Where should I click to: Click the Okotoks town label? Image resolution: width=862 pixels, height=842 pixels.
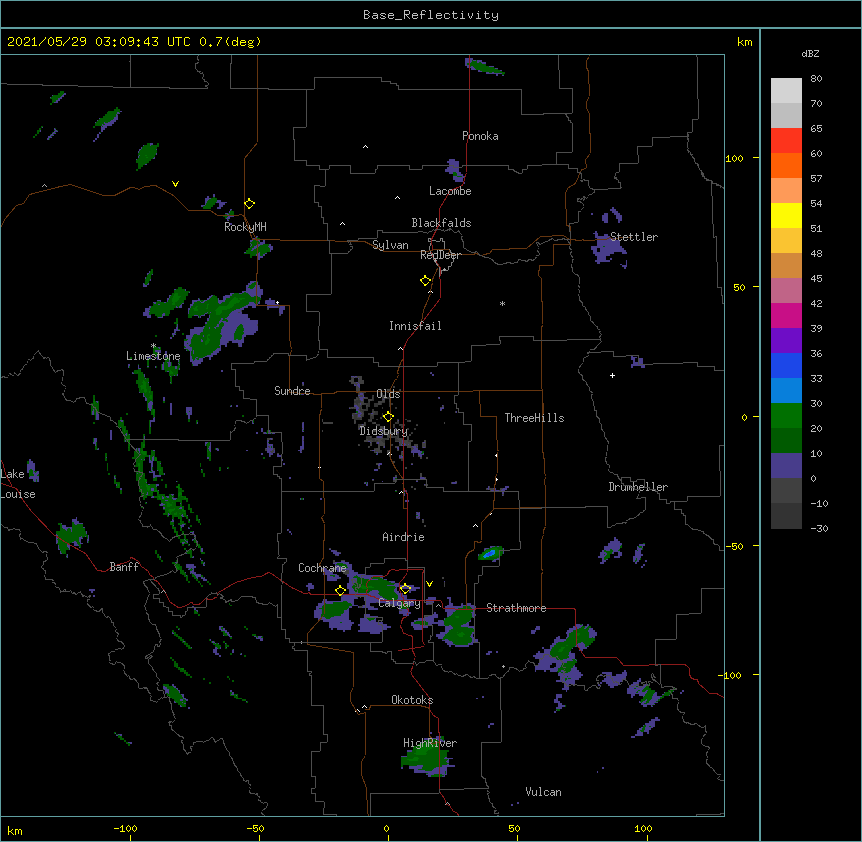click(x=412, y=700)
